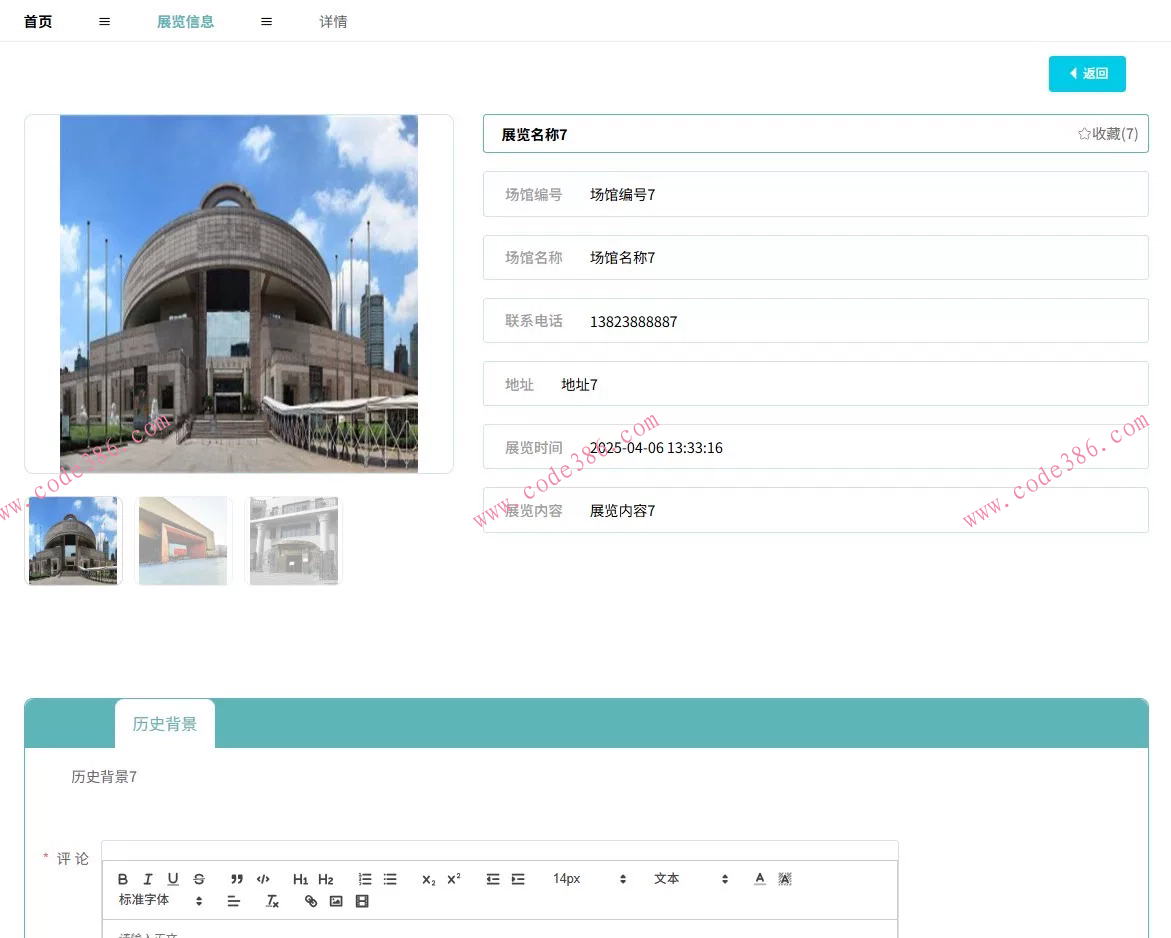
Task: Insert an image via the image icon
Action: click(337, 901)
